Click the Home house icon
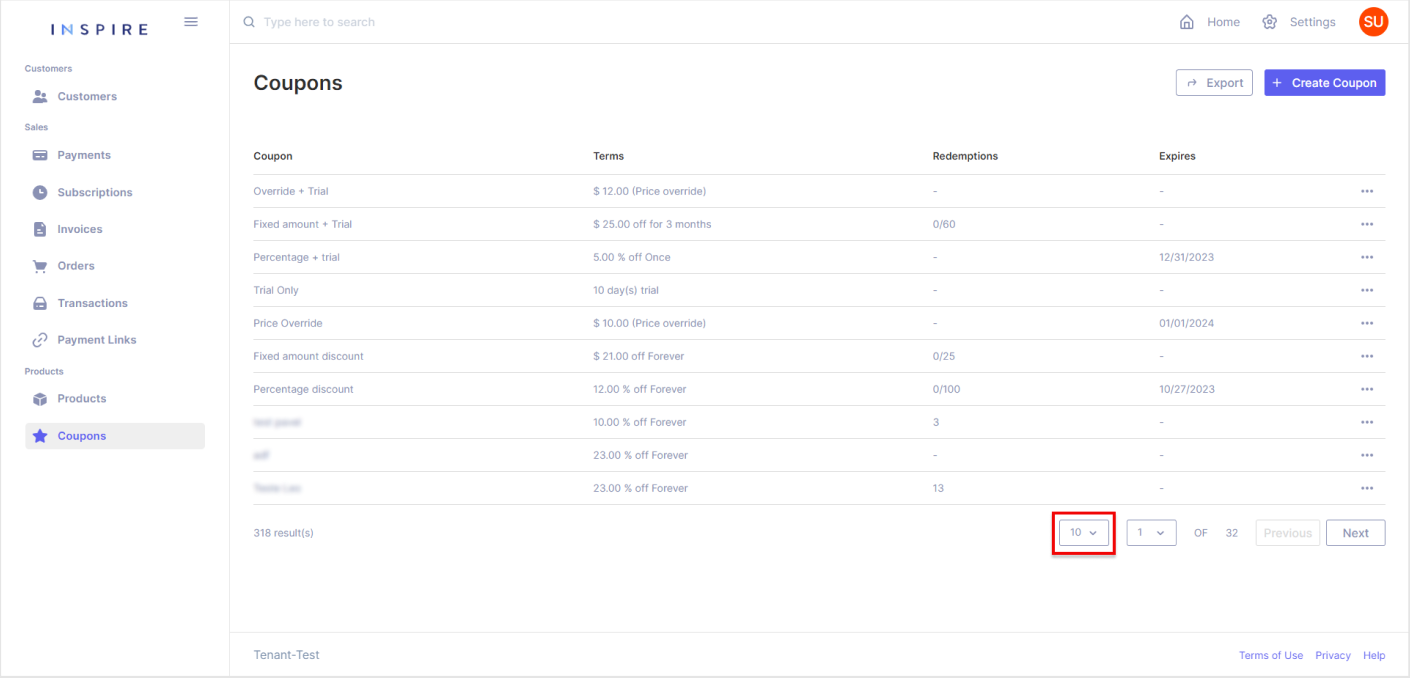Viewport: 1410px width, 678px height. pos(1187,22)
